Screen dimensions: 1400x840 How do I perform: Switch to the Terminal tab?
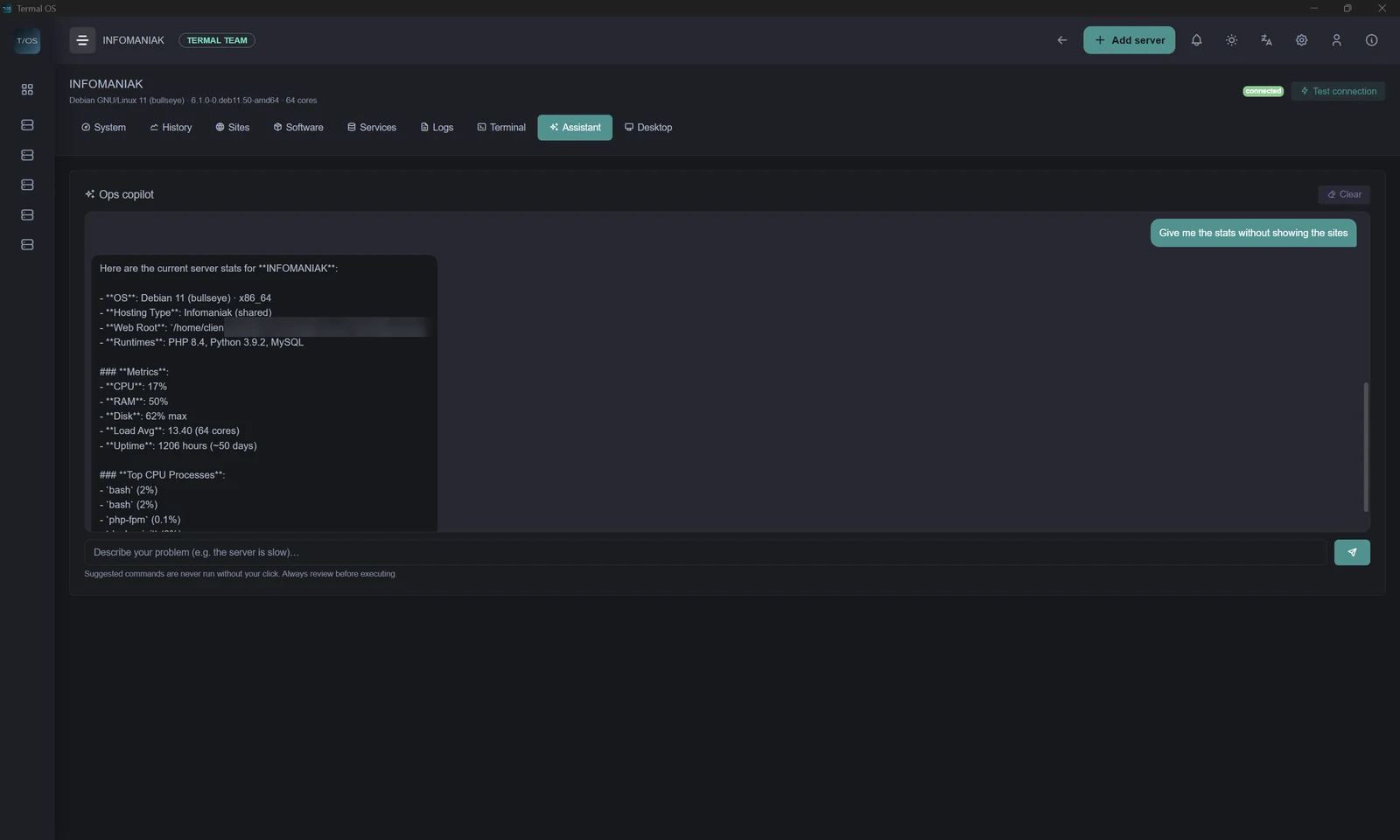[501, 128]
